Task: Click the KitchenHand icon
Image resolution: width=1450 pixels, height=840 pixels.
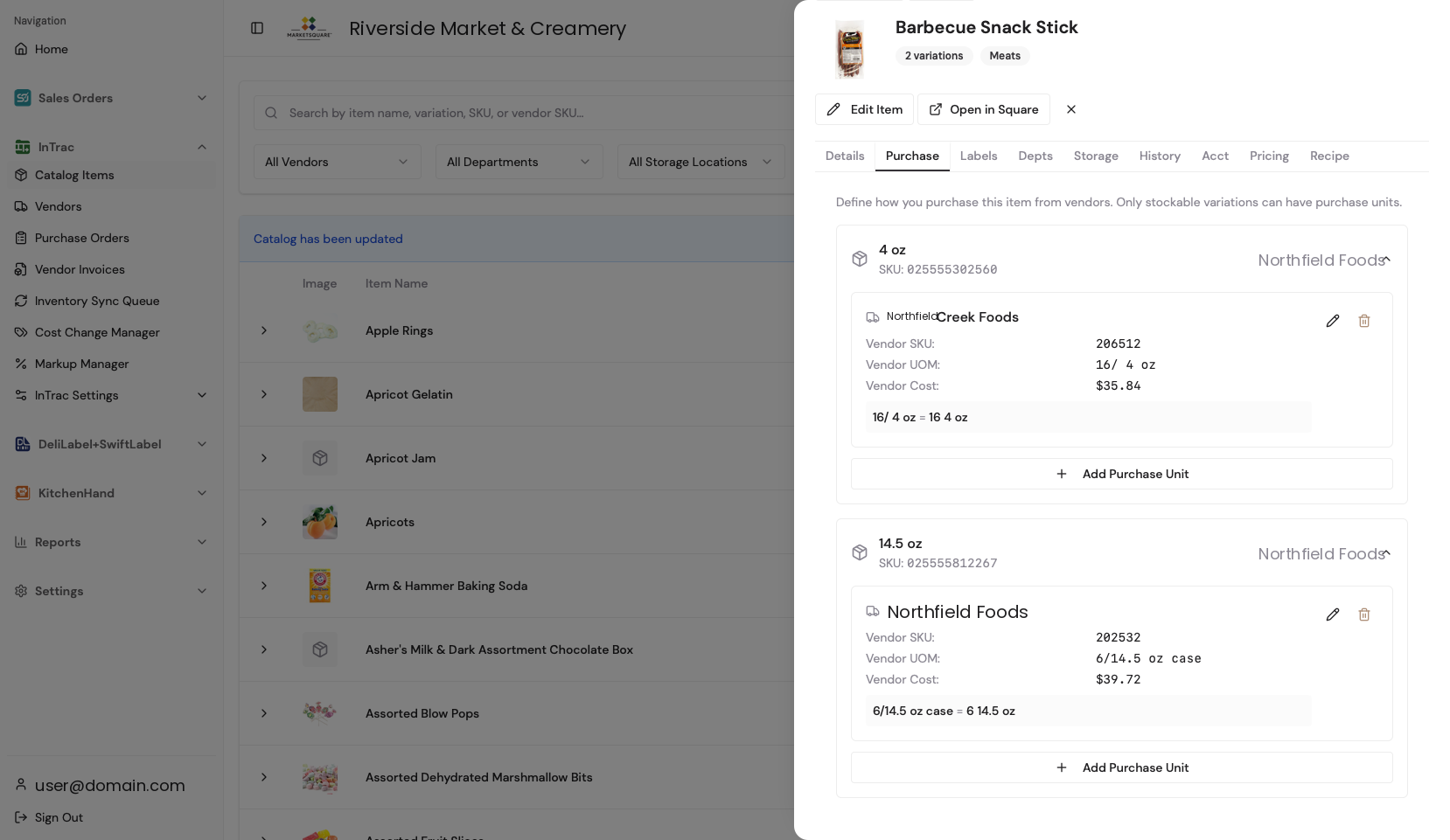Action: coord(23,493)
